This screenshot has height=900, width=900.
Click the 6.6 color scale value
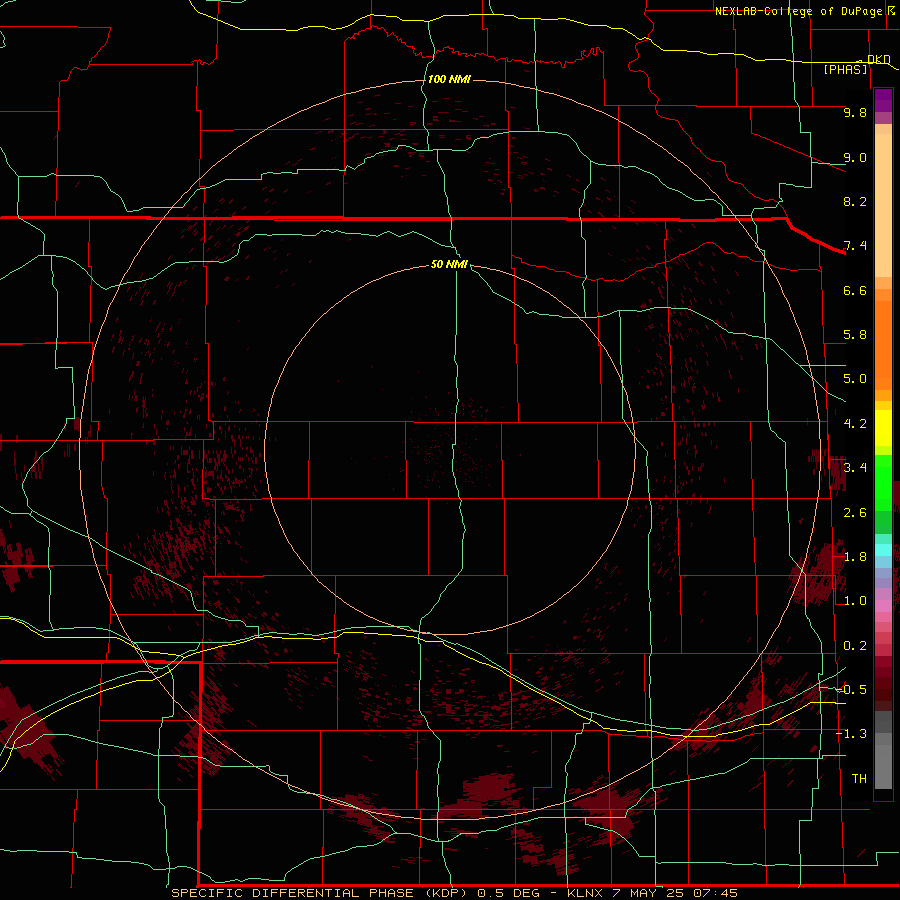click(x=855, y=290)
